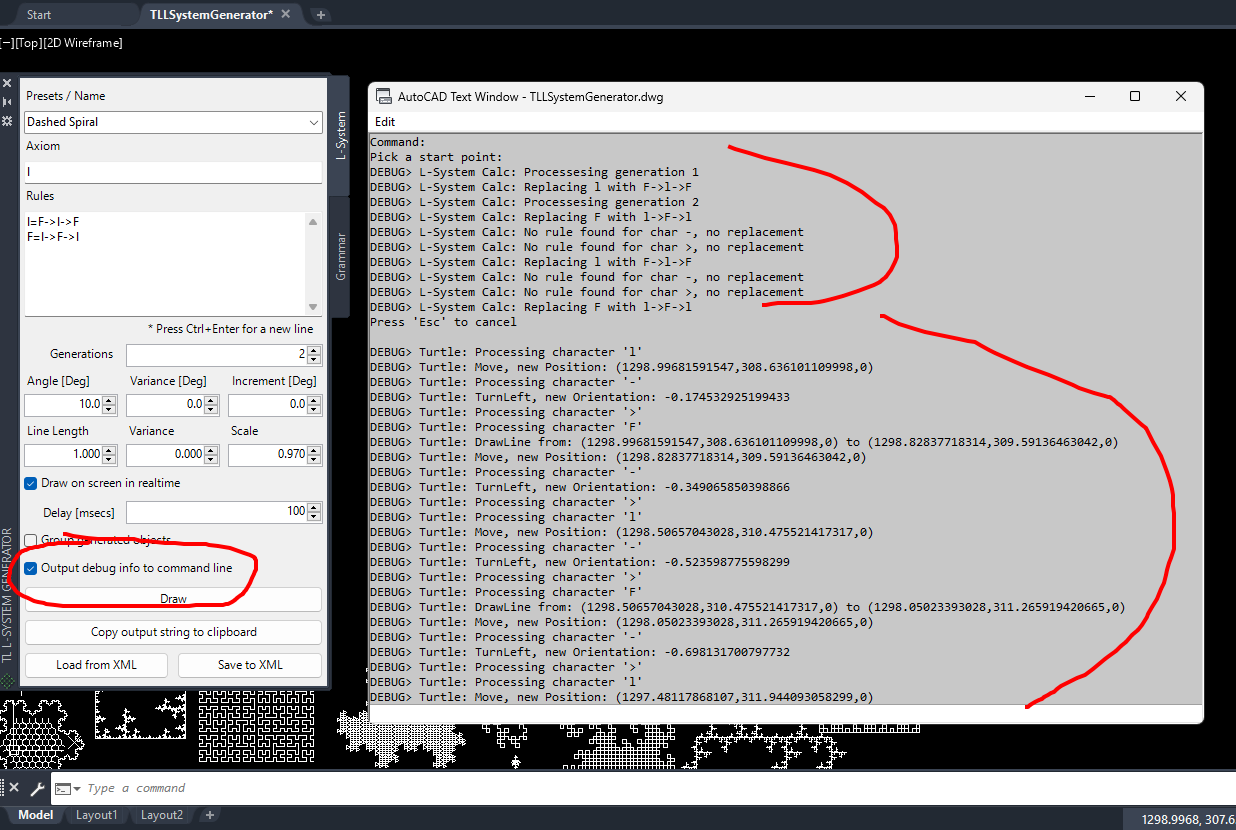Open the command line customize wrench
Viewport: 1236px width, 830px height.
coord(37,788)
